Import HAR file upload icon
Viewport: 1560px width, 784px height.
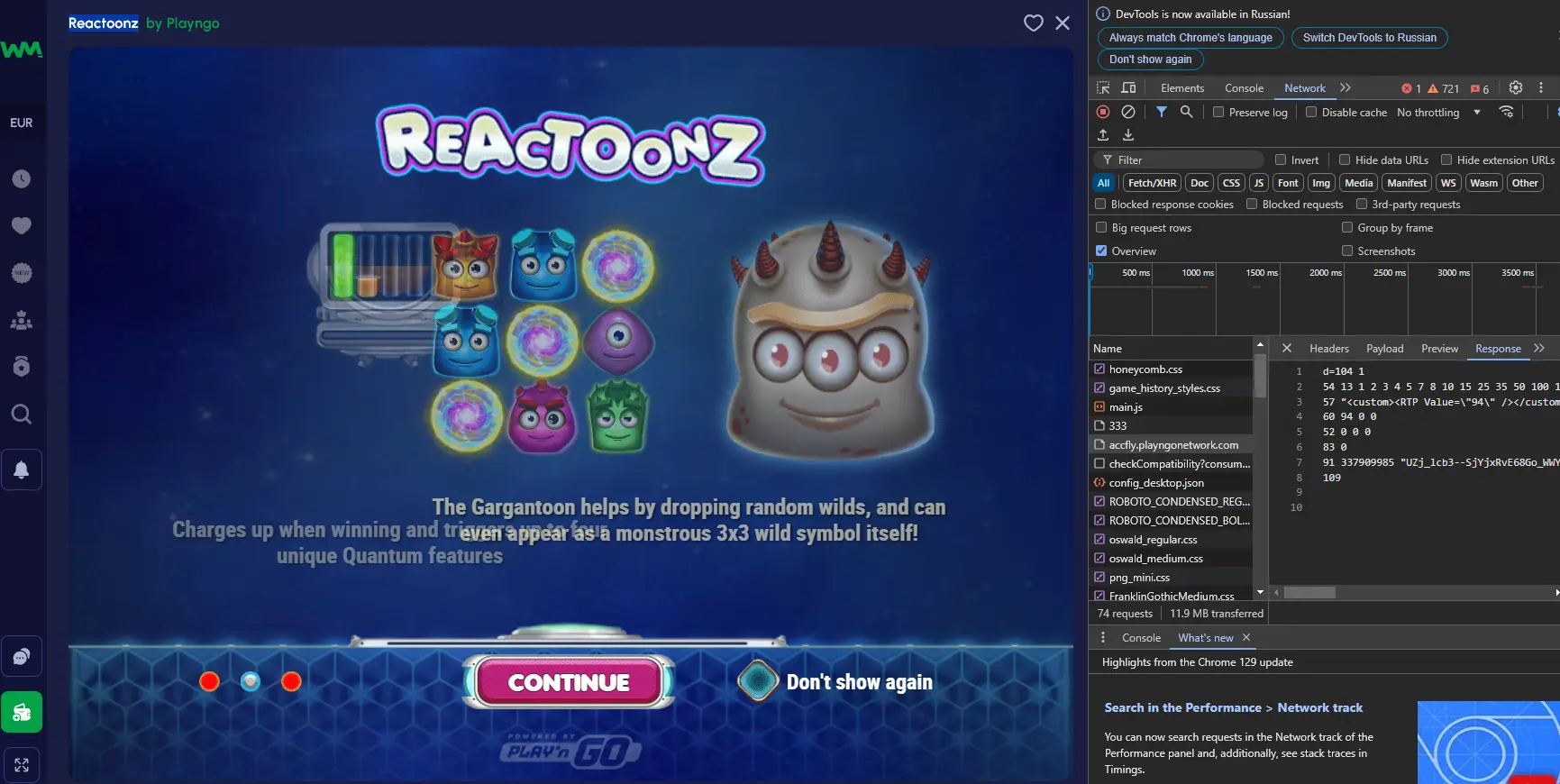coord(1103,135)
